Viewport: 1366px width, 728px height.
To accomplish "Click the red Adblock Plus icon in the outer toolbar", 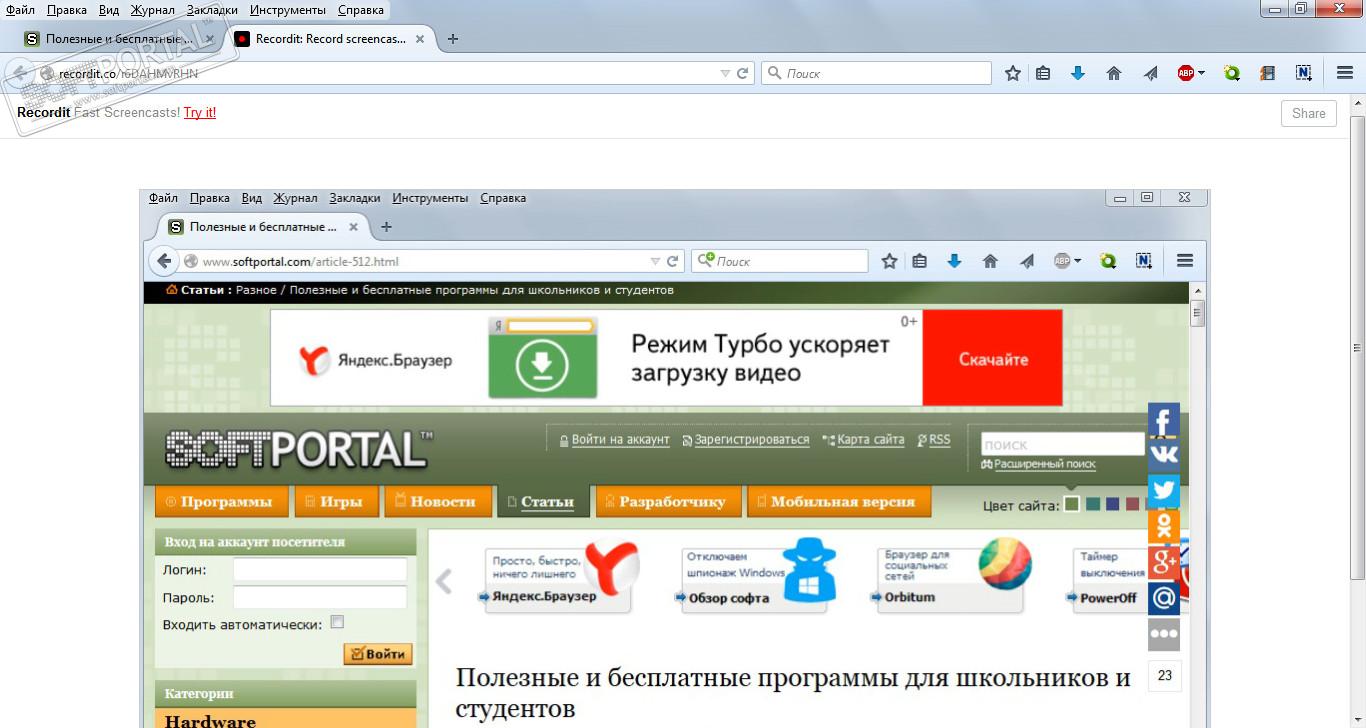I will tap(1186, 73).
